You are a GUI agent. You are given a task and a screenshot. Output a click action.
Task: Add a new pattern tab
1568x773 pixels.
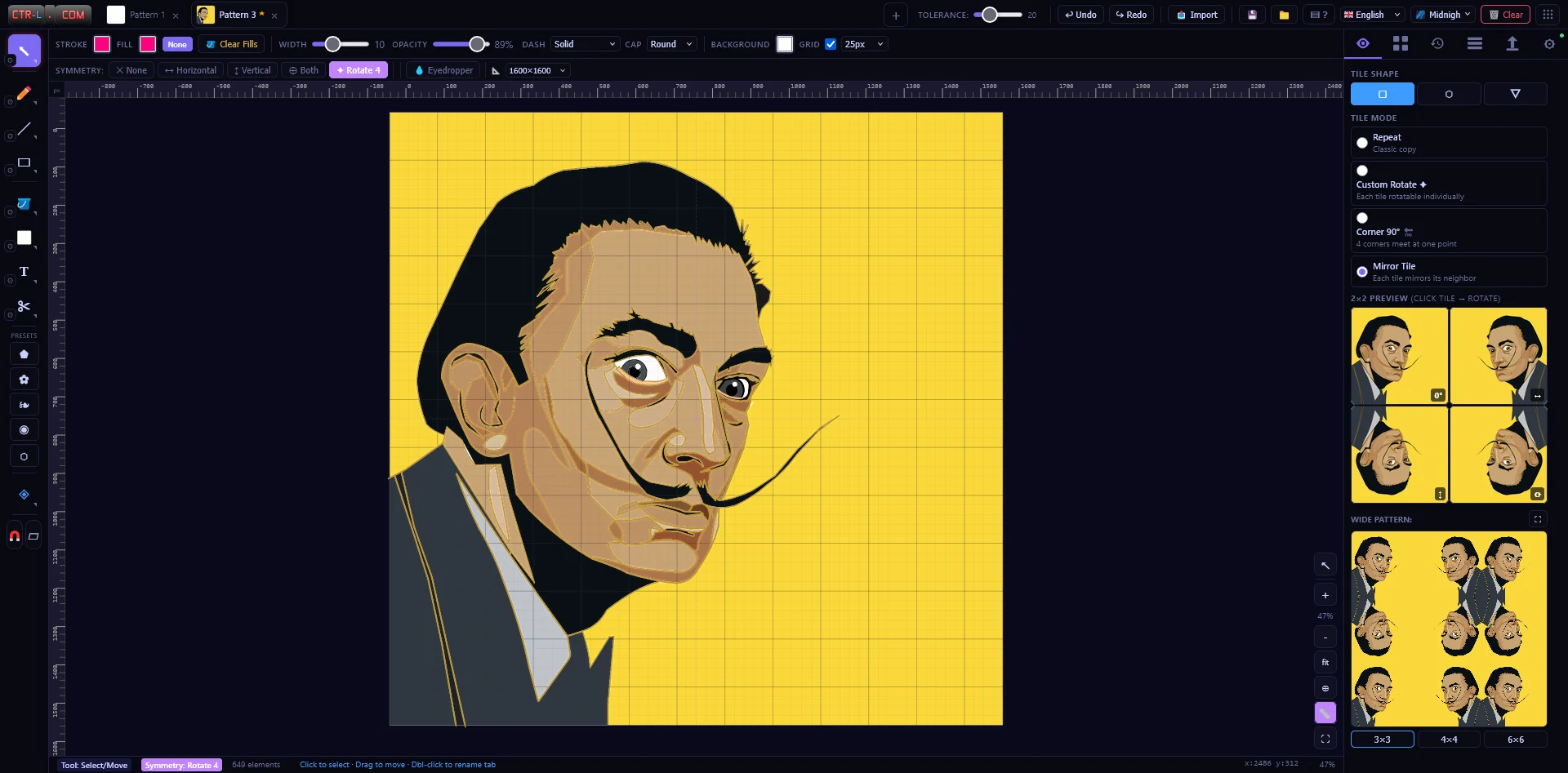[x=896, y=15]
